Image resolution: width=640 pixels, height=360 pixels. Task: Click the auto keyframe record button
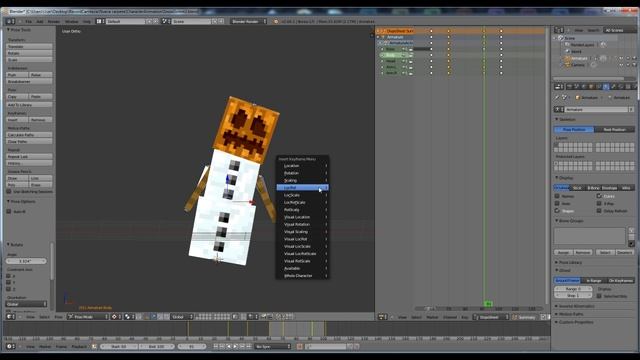(x=300, y=347)
